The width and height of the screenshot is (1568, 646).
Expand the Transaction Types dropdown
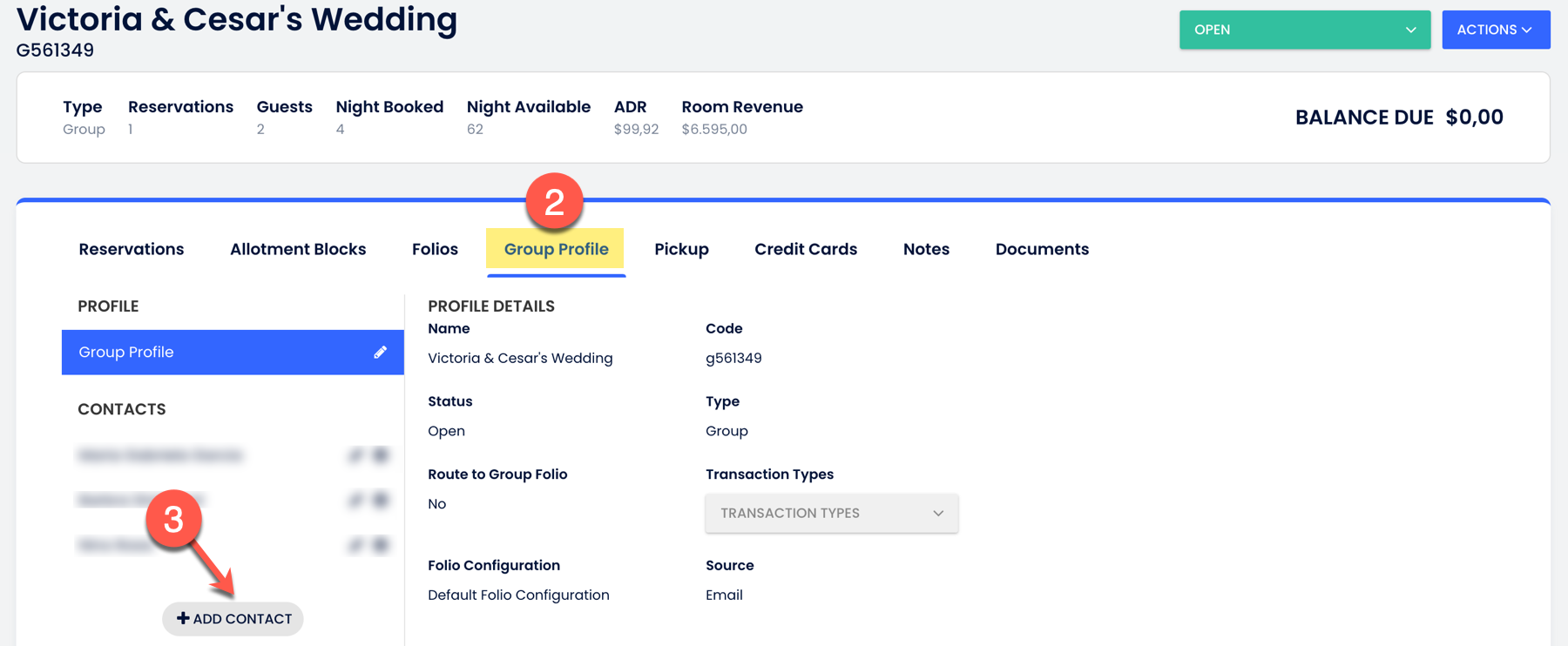pyautogui.click(x=831, y=513)
